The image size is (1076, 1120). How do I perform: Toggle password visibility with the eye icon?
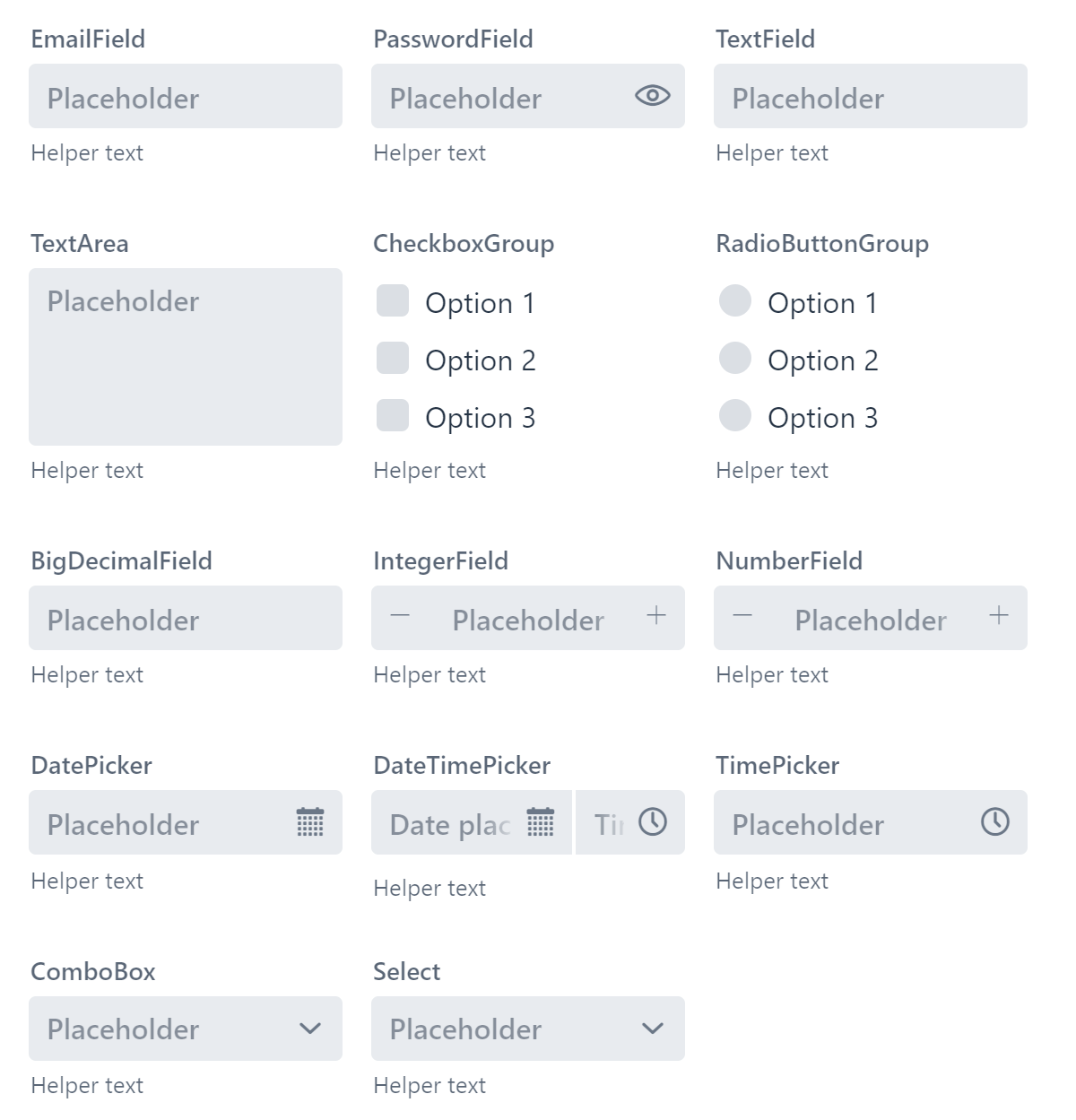652,95
